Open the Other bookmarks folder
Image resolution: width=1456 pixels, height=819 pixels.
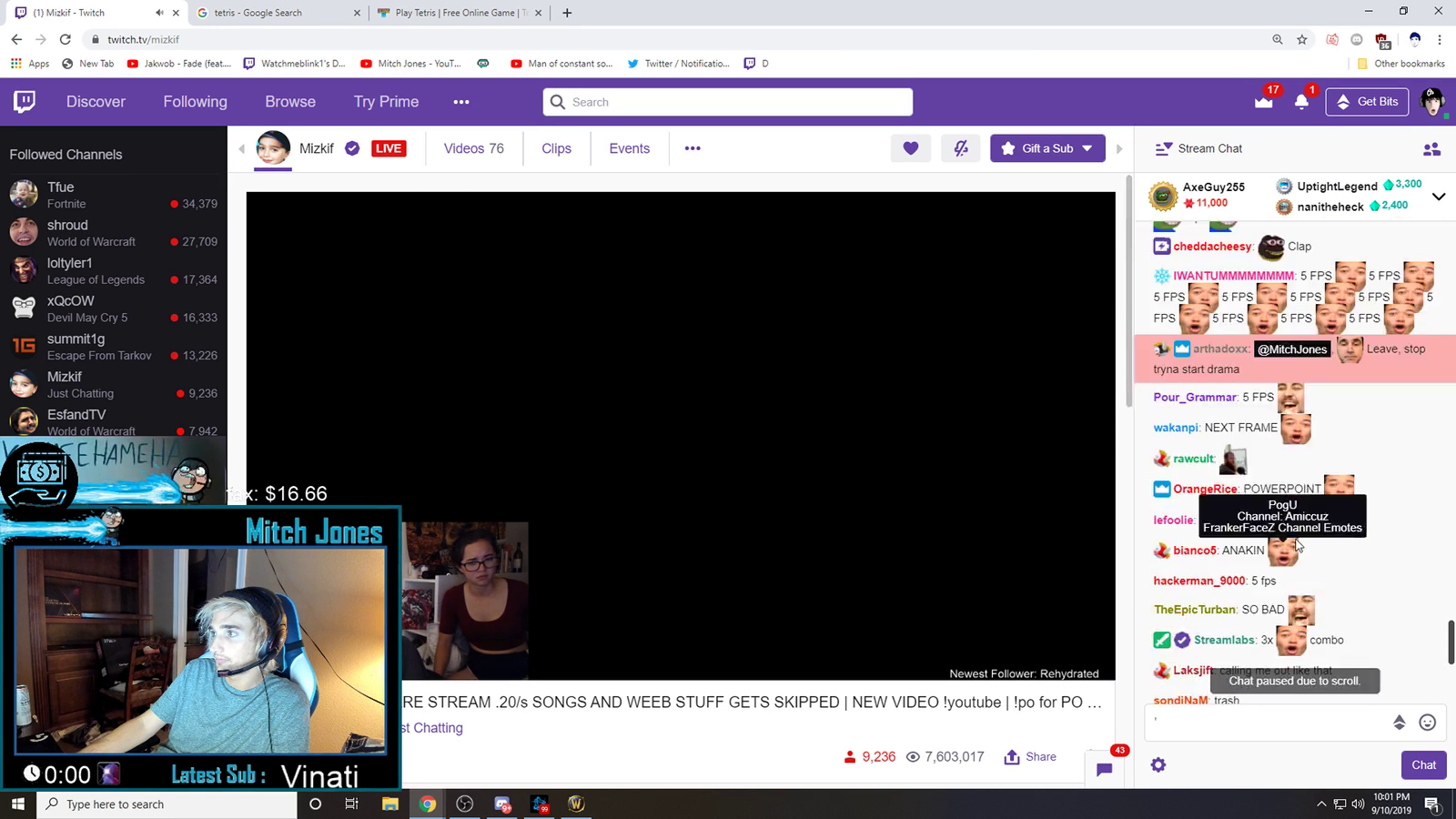(x=1400, y=64)
